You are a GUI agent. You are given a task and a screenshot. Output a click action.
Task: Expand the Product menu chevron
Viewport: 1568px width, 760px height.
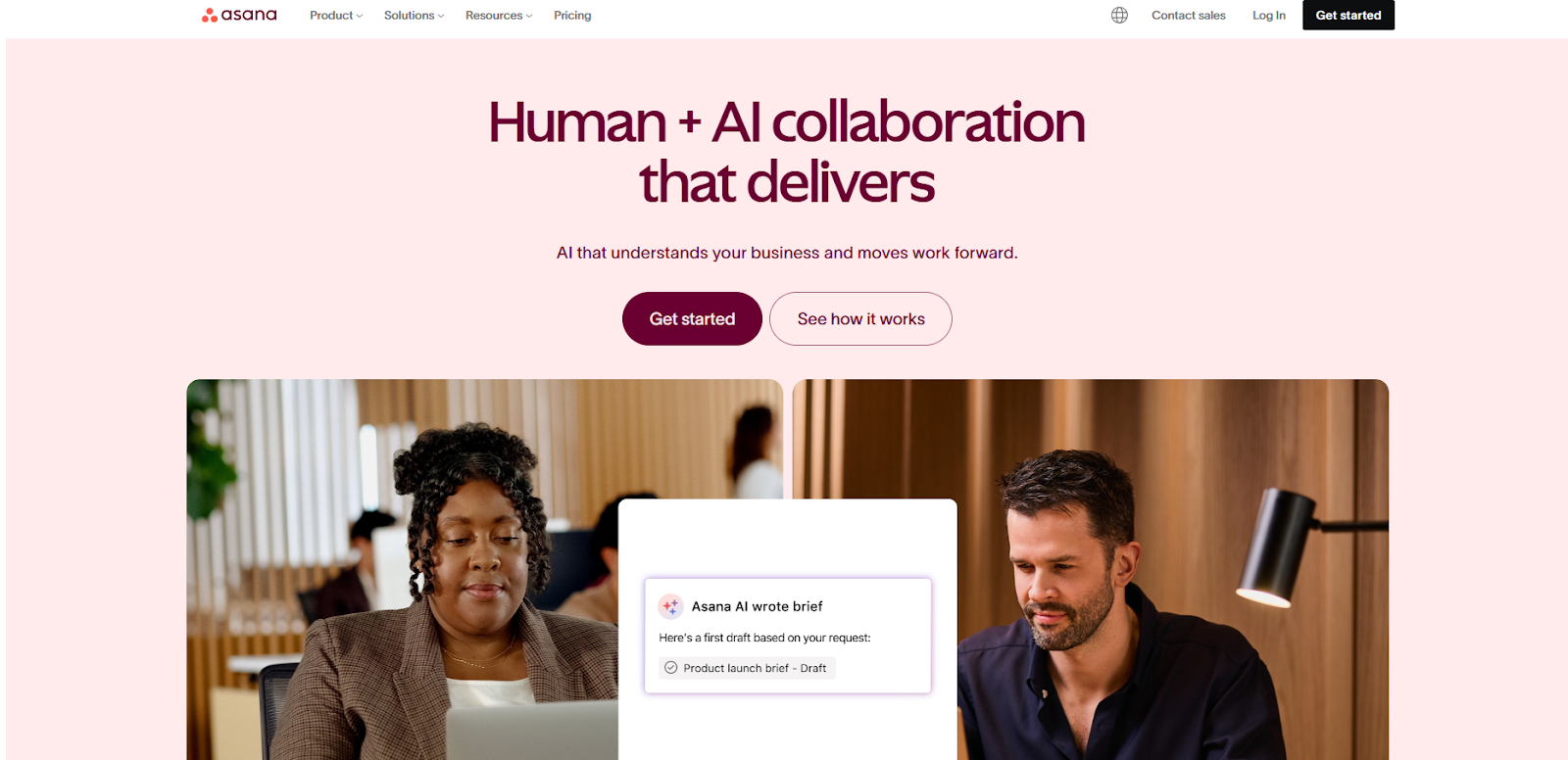(360, 16)
